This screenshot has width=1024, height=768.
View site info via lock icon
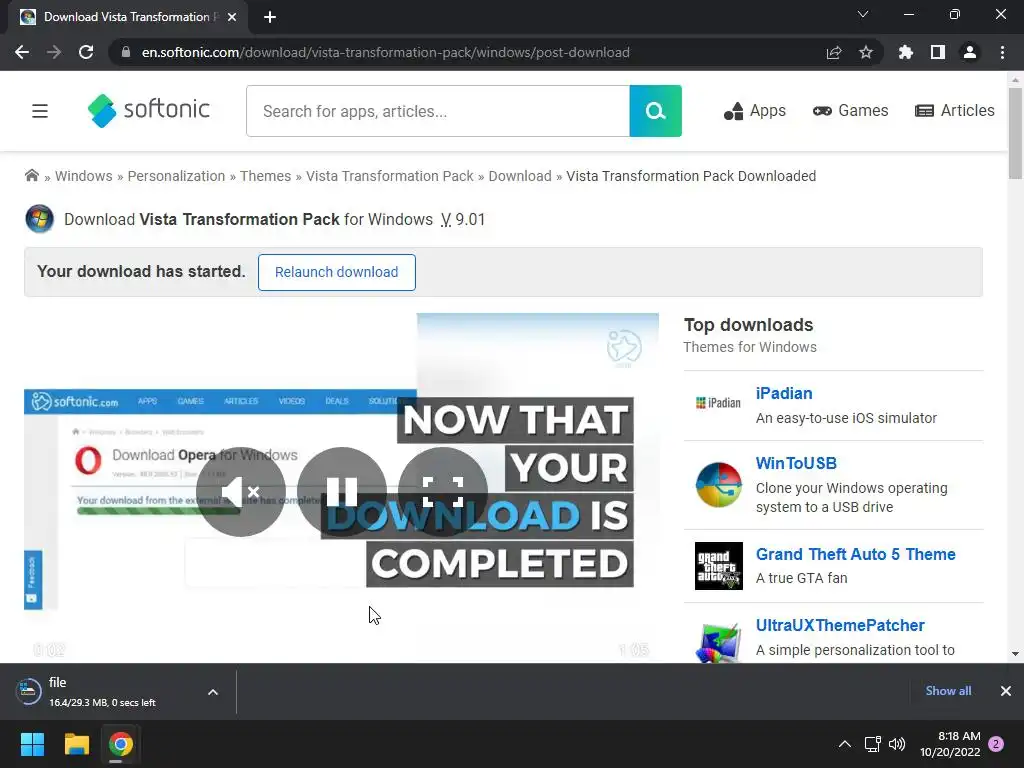tap(125, 52)
